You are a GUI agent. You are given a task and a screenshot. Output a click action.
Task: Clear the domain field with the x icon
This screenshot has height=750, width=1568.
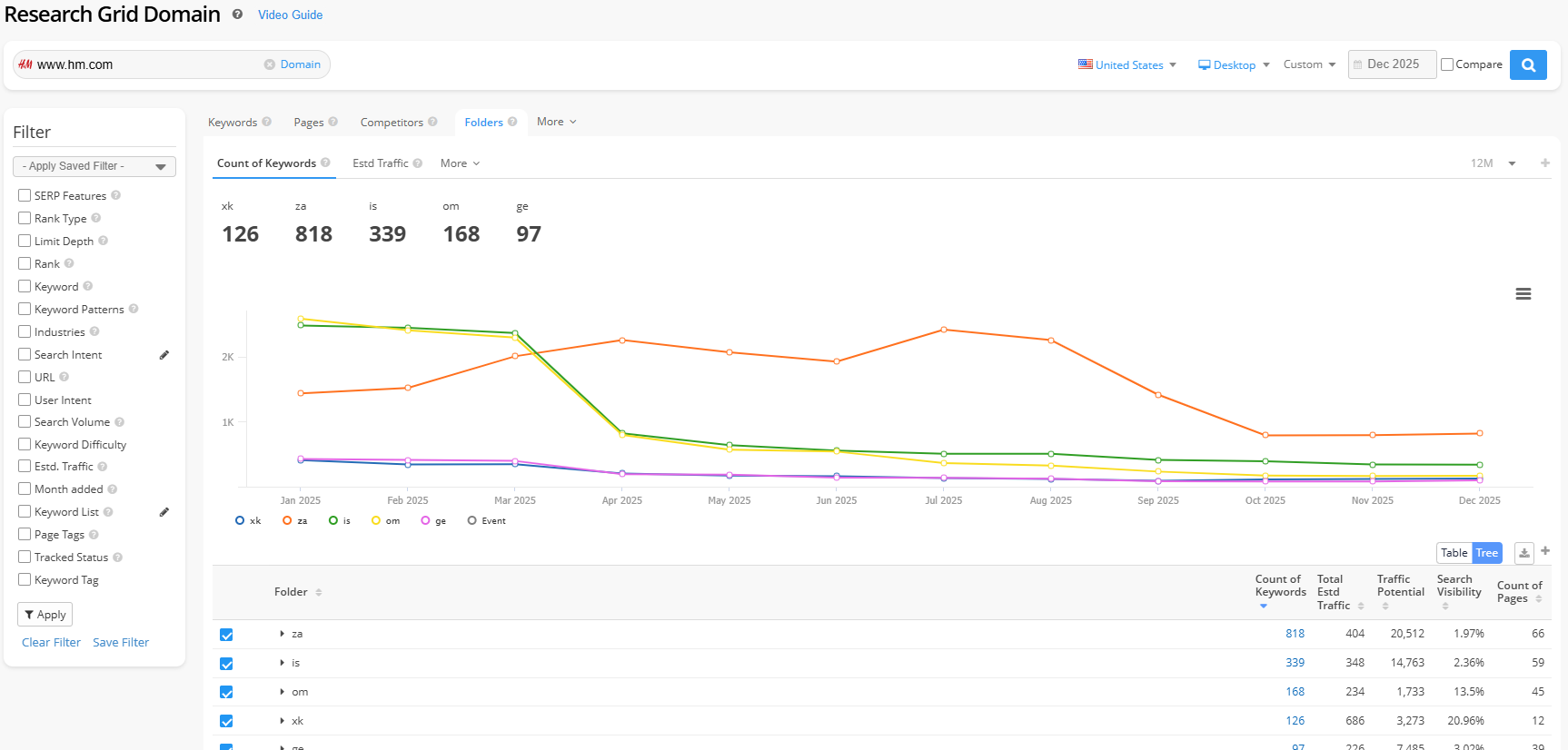tap(270, 64)
